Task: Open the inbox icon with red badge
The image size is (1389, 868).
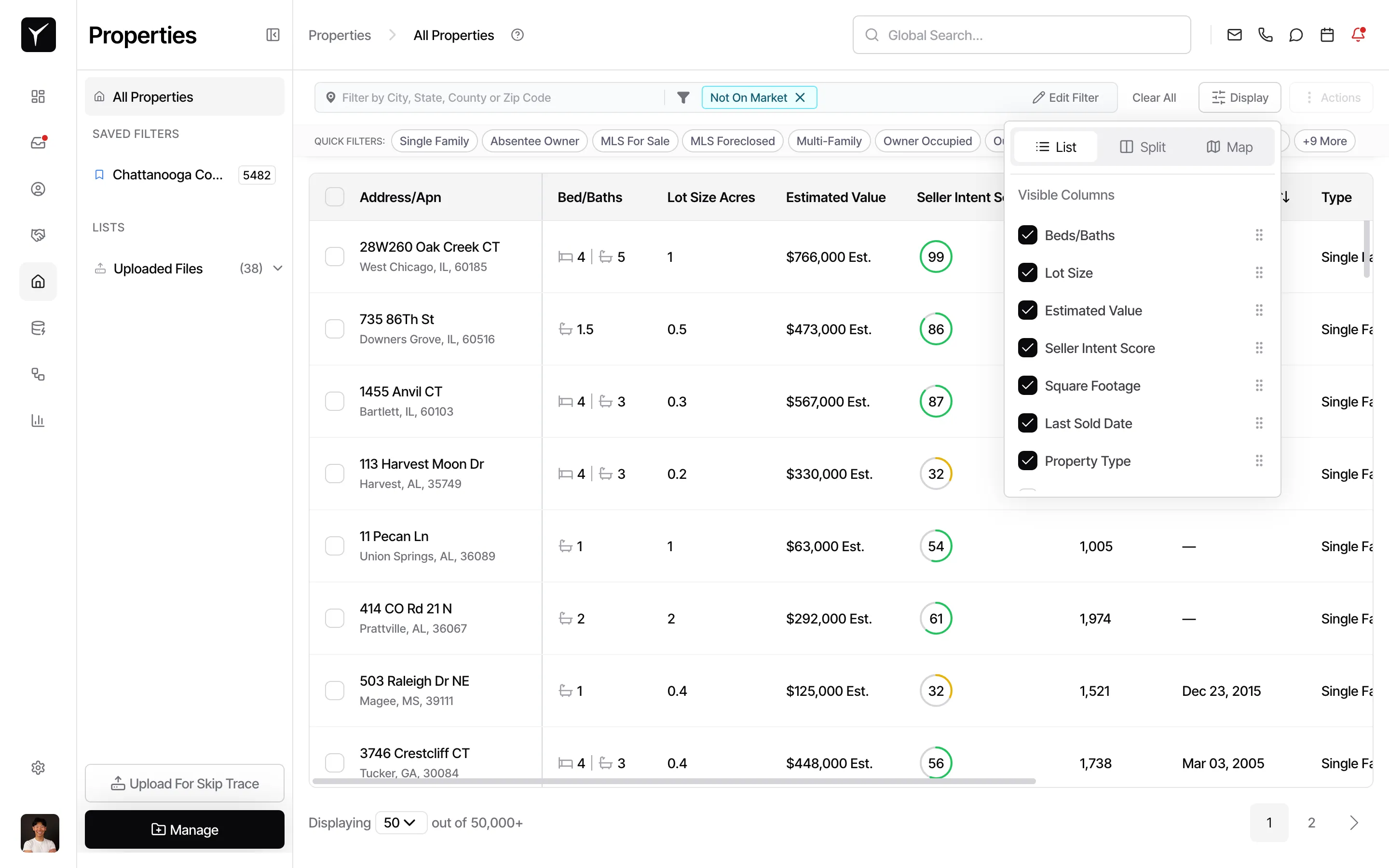Action: pyautogui.click(x=38, y=142)
